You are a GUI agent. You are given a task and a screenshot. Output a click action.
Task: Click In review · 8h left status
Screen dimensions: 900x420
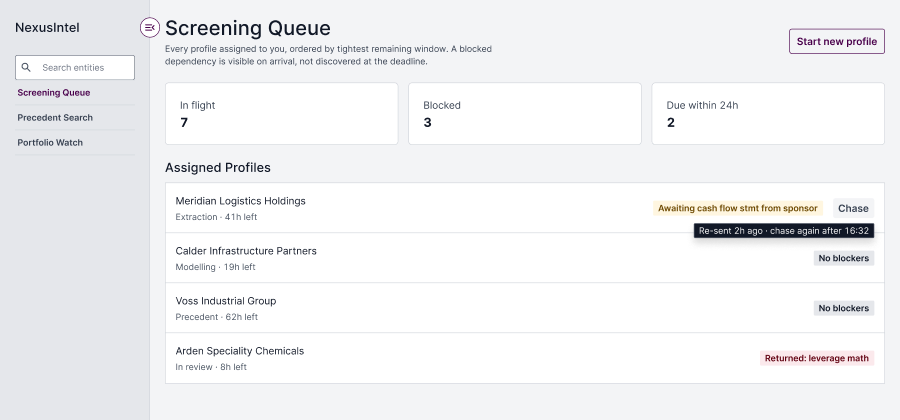pyautogui.click(x=211, y=367)
